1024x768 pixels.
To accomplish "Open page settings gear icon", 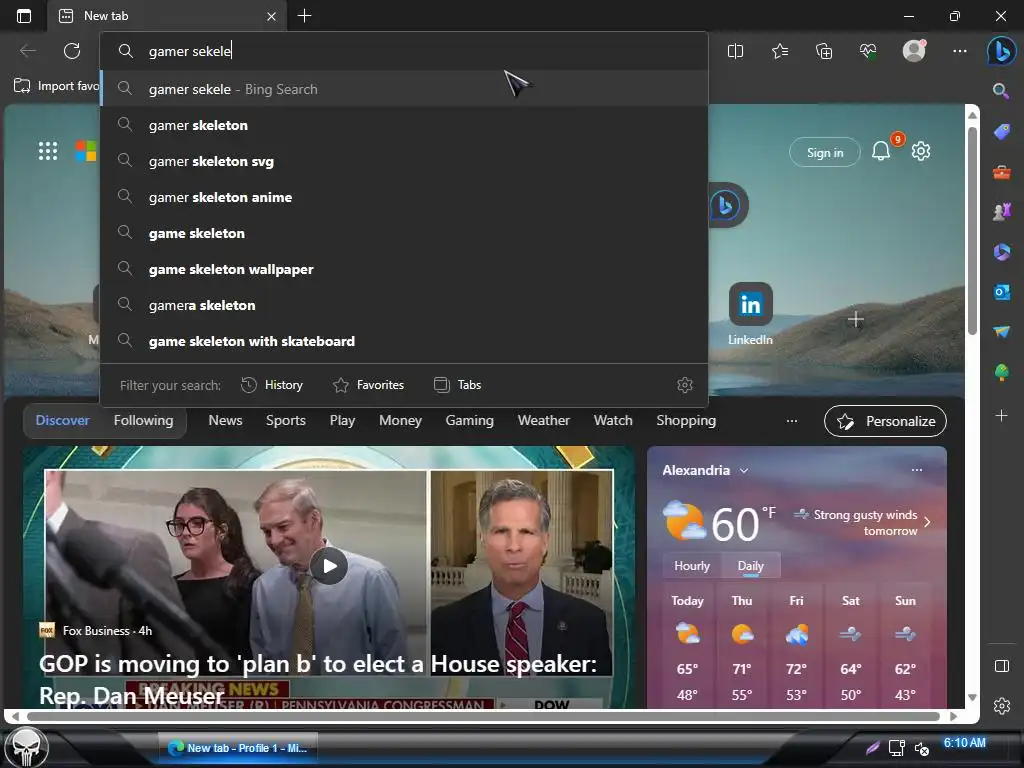I will click(921, 151).
